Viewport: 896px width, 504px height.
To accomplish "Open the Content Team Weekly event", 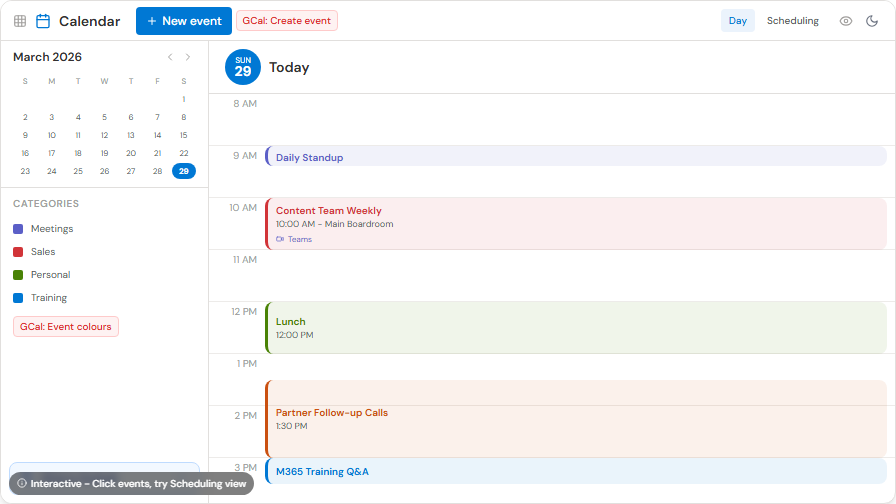I will coord(575,223).
